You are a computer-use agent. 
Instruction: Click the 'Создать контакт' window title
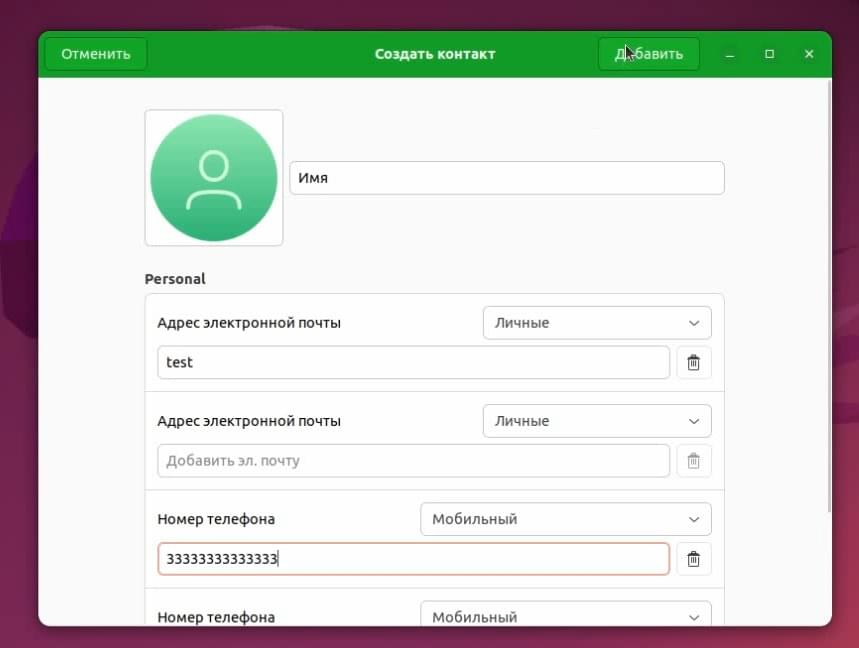click(435, 54)
